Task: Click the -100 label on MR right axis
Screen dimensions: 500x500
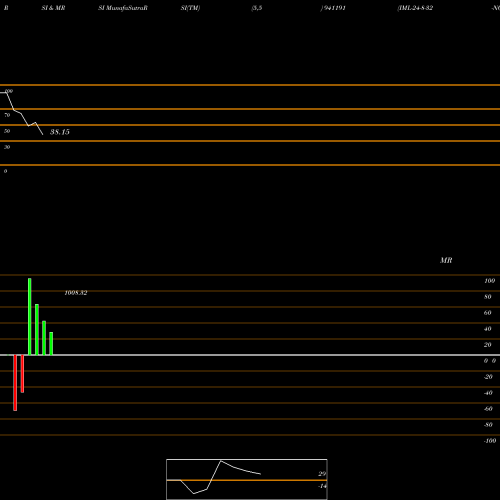Action: (490, 441)
